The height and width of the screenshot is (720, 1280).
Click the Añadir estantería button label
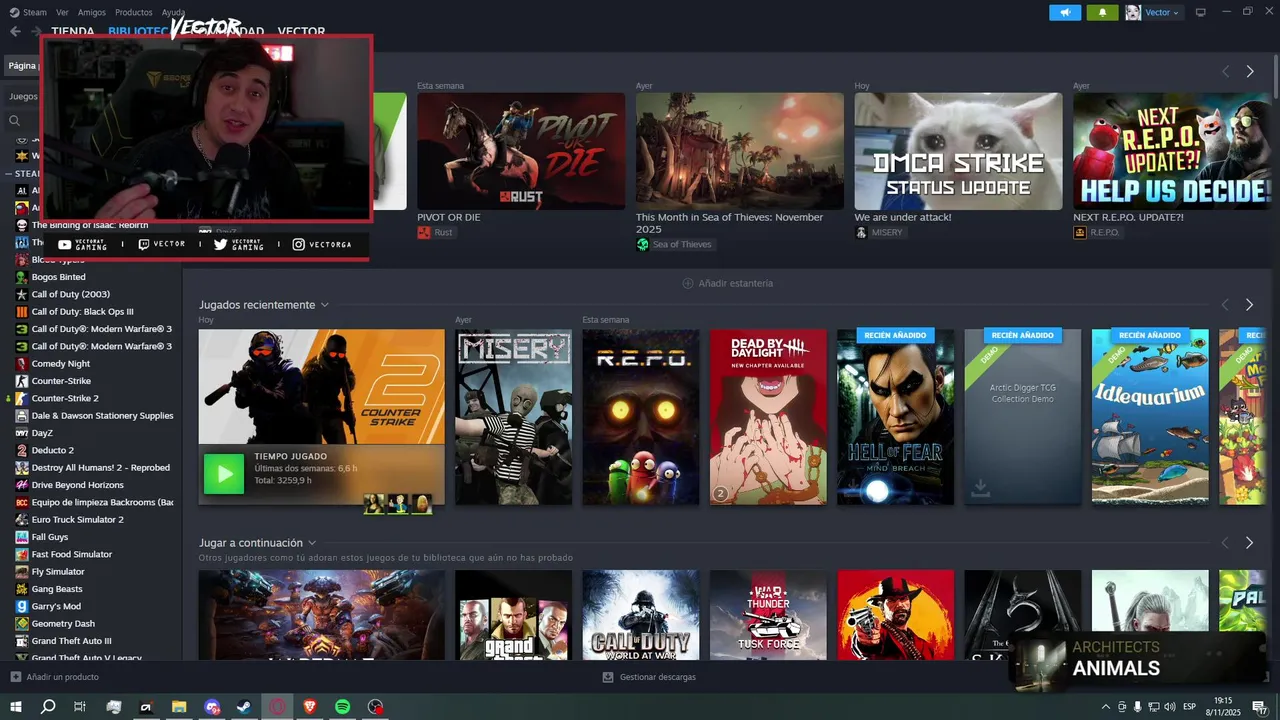[736, 283]
